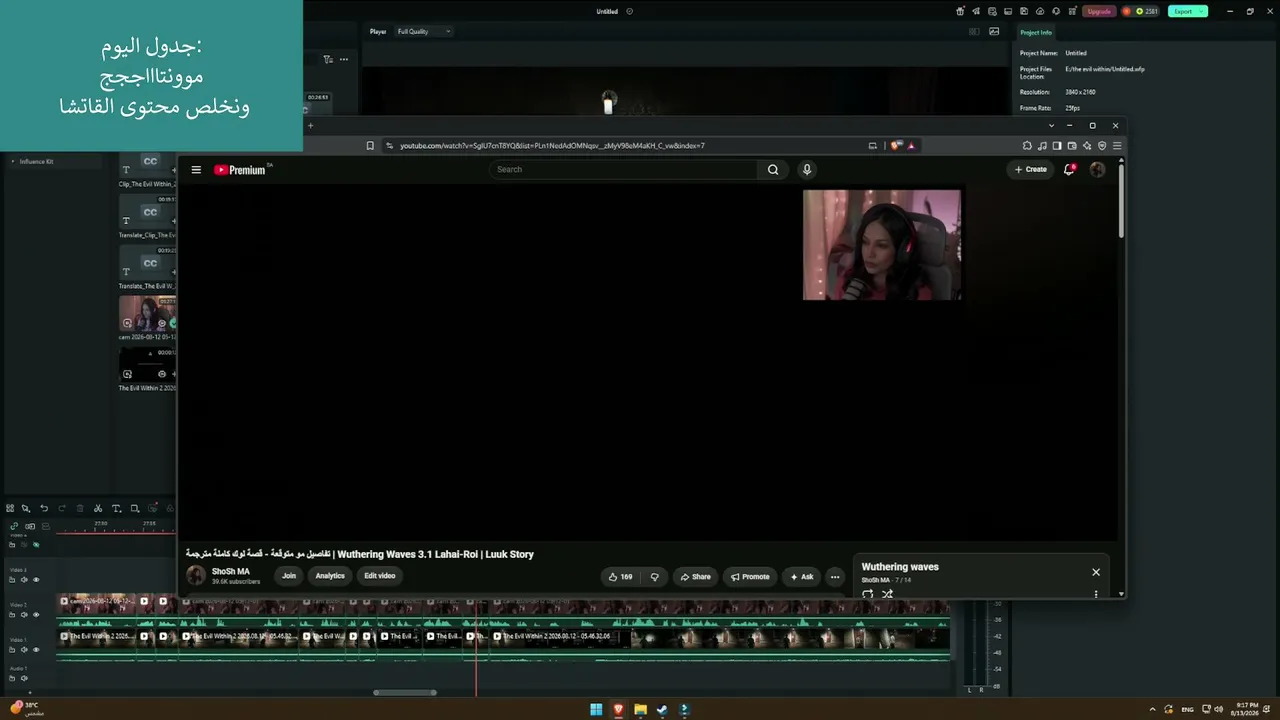
Task: Click the browser address bar URL
Action: point(552,146)
